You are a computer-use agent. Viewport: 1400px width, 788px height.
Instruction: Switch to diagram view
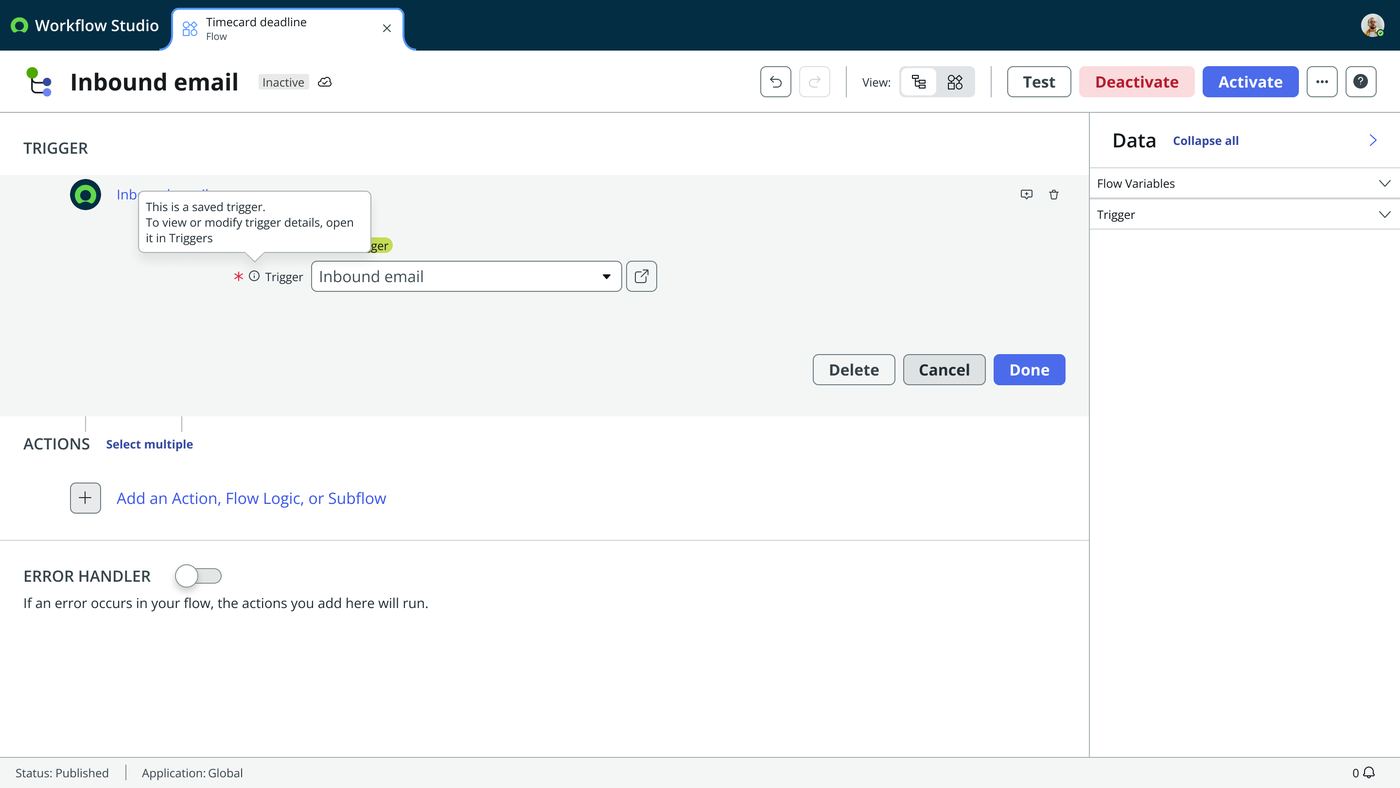955,82
